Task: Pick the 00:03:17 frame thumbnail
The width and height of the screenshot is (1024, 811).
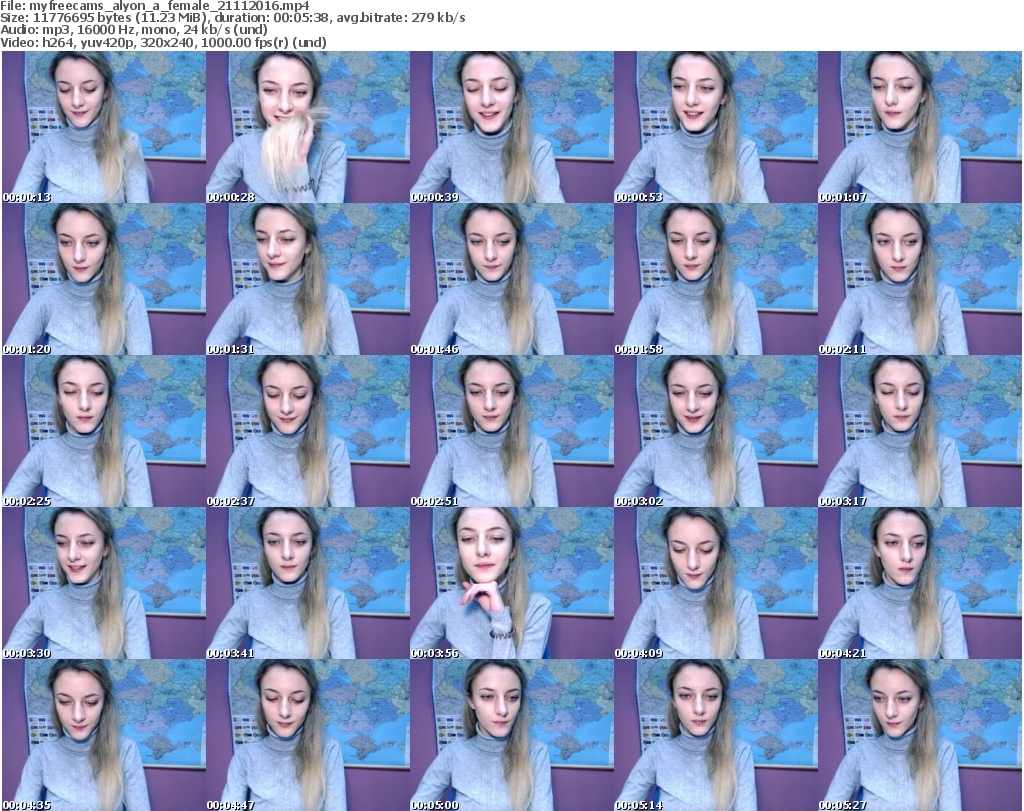Action: tap(920, 431)
